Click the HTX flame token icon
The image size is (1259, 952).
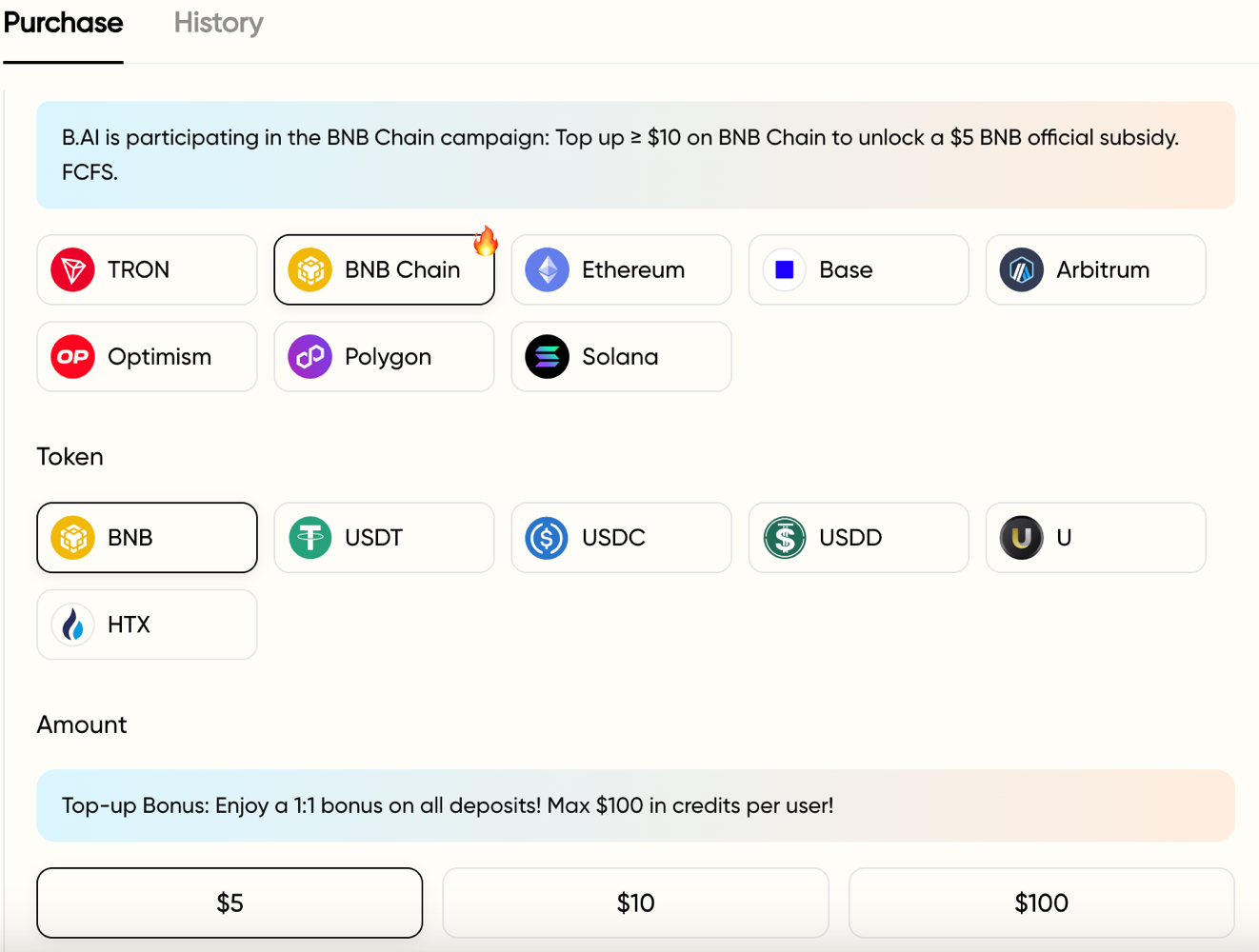point(72,625)
